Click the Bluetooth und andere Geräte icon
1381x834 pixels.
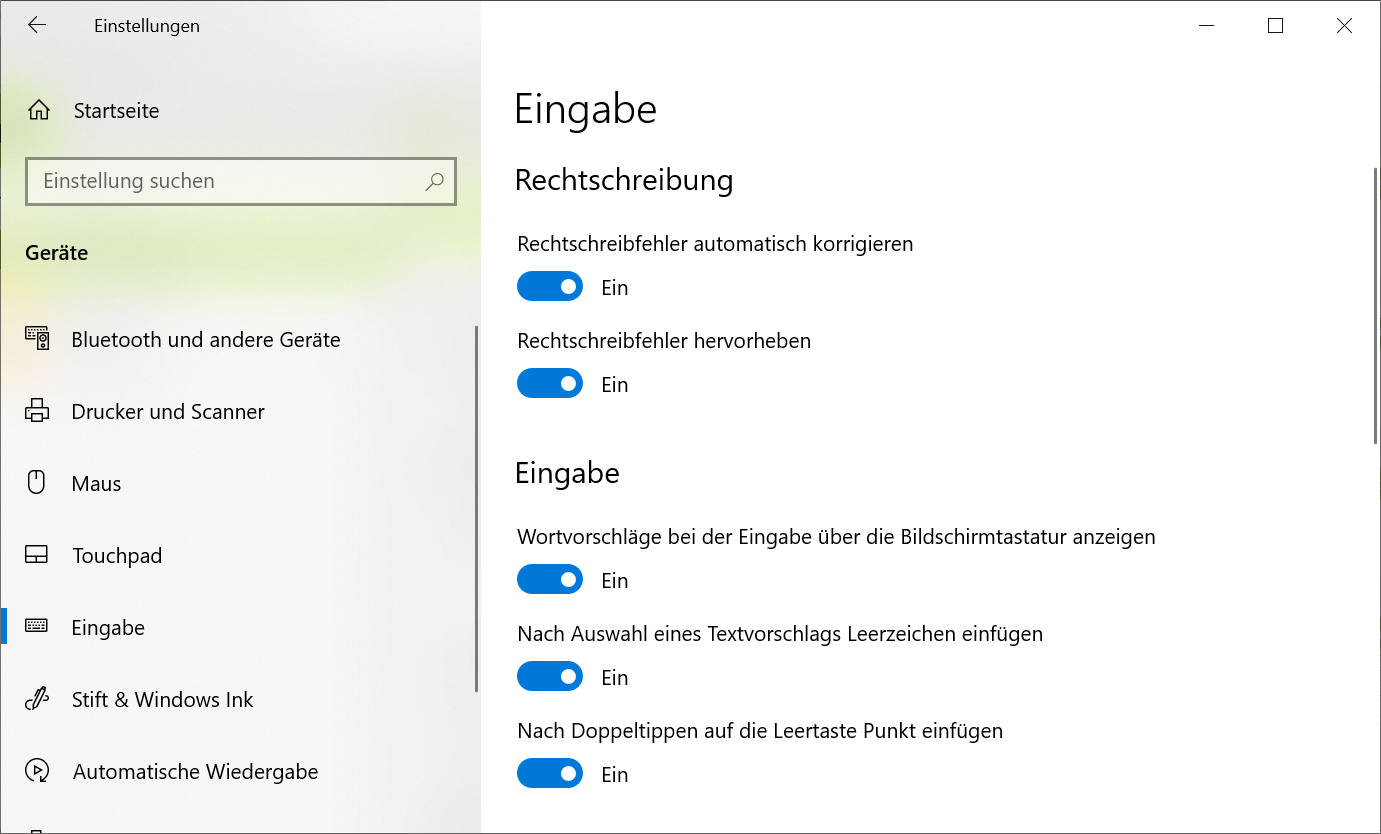[x=37, y=340]
